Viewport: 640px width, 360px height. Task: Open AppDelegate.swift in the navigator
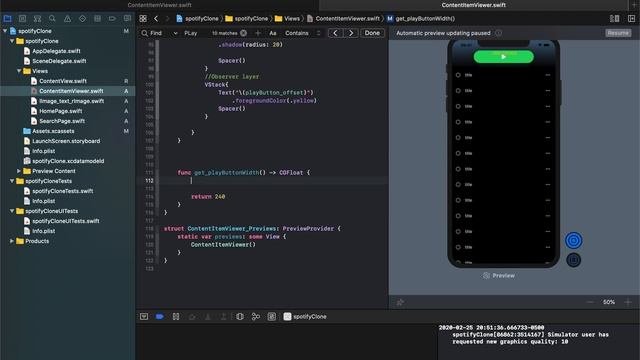56,51
